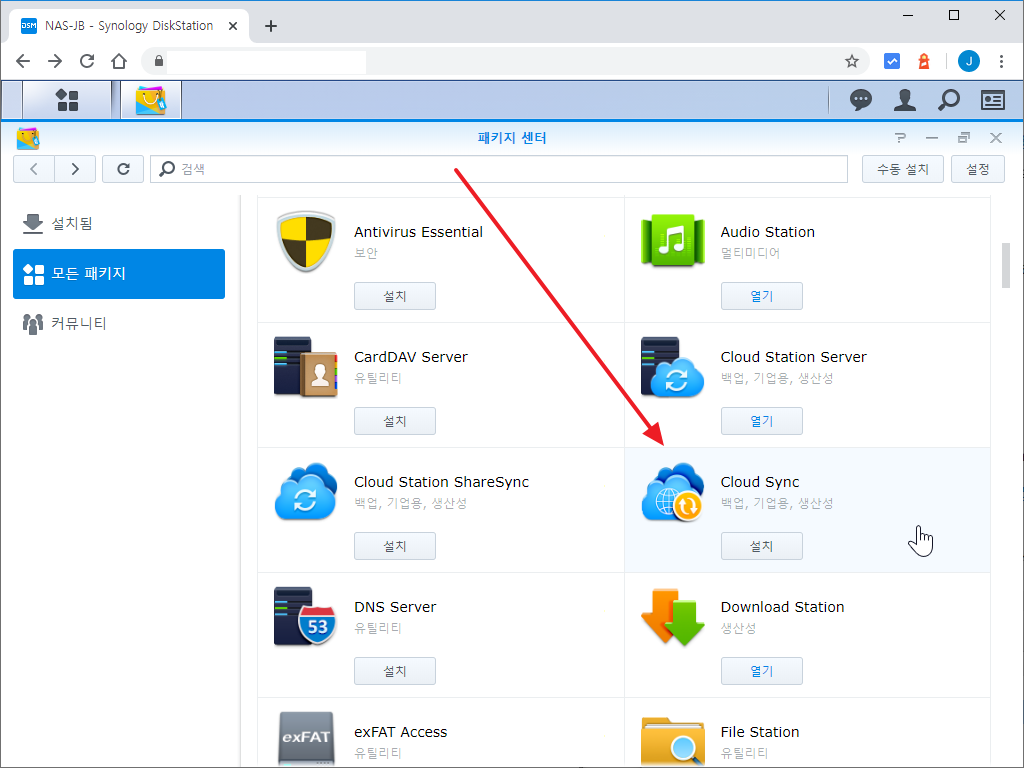This screenshot has height=768, width=1024.
Task: Click the Download Station arrows icon
Action: coord(673,616)
